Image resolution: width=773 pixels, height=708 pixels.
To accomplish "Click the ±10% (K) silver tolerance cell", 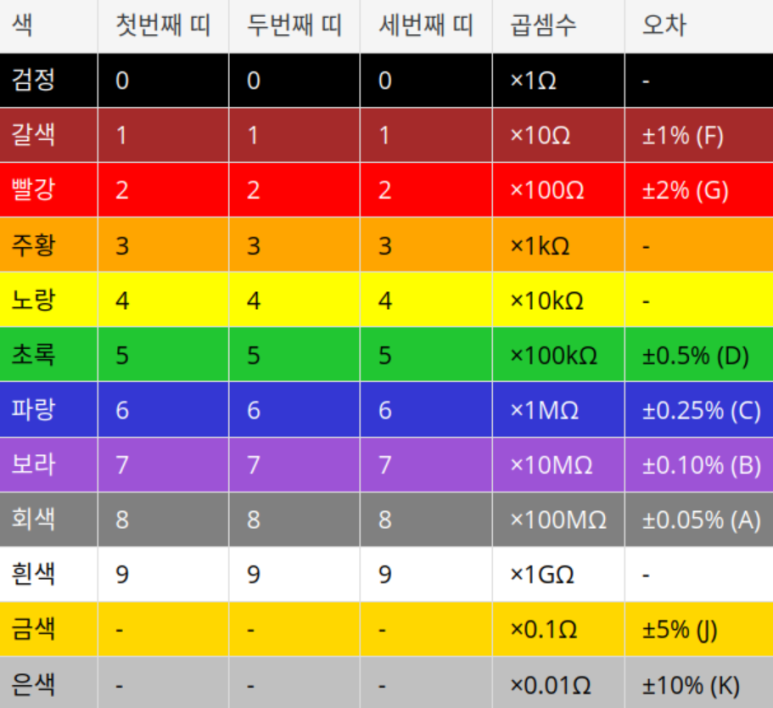I will [x=699, y=683].
